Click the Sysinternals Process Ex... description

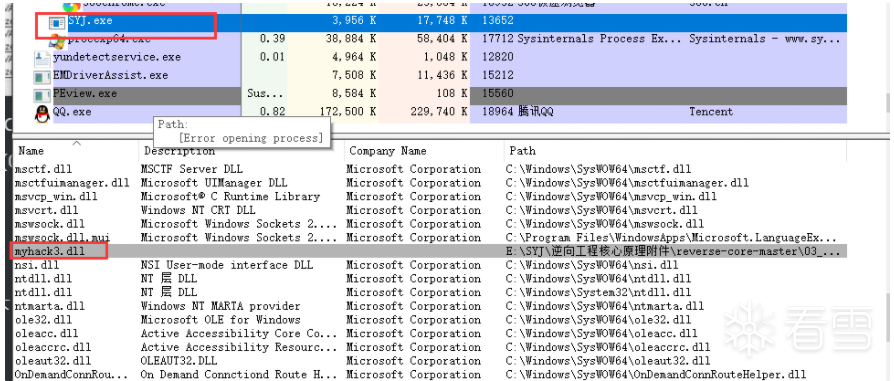point(600,39)
